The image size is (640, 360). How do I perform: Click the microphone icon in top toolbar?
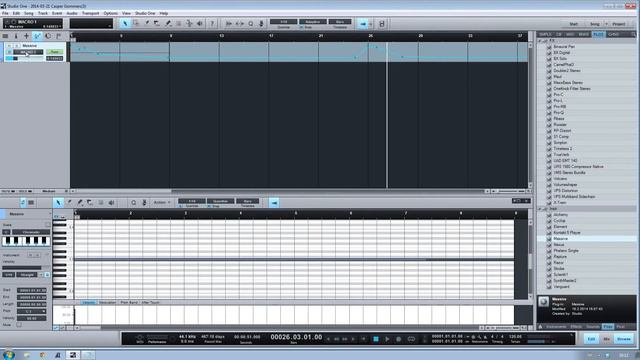pyautogui.click(x=261, y=24)
